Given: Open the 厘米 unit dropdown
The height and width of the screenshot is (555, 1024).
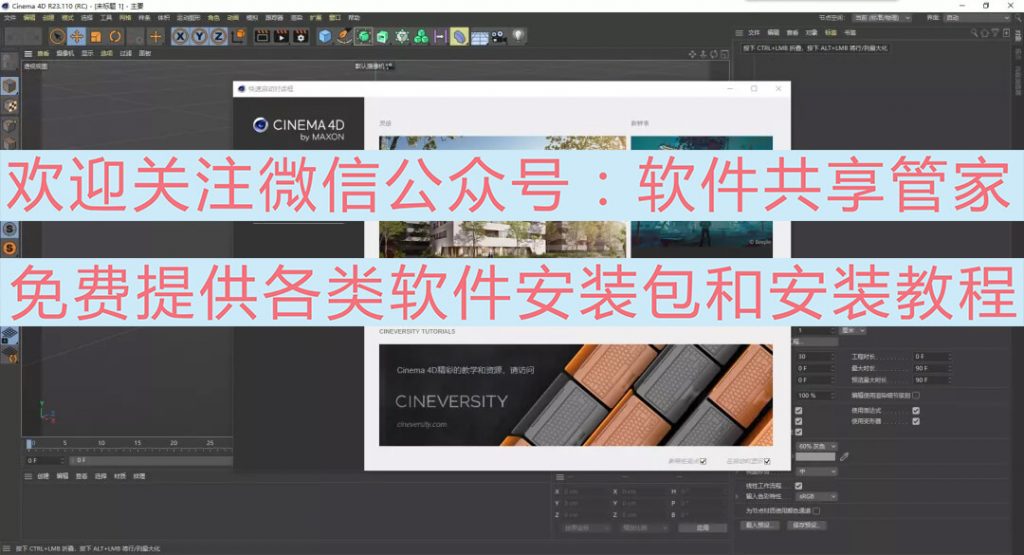Looking at the screenshot, I should (853, 331).
